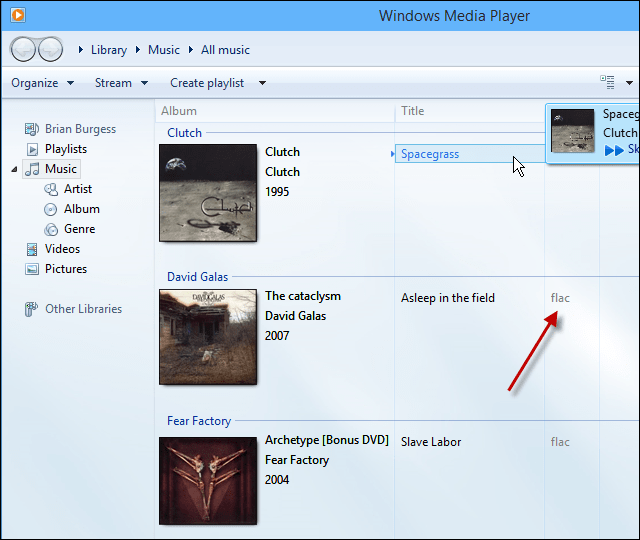
Task: Select the Slave Labor track
Action: click(431, 442)
